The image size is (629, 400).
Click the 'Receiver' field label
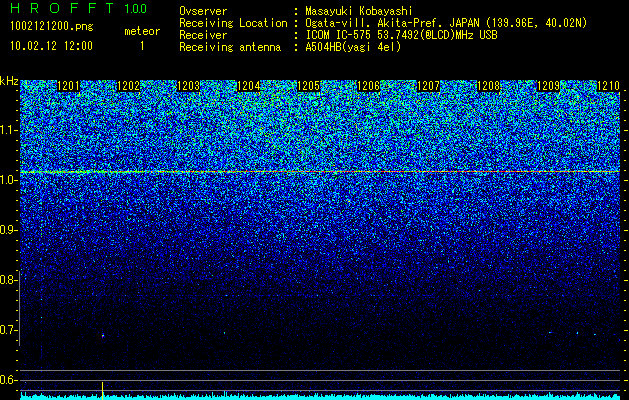click(x=203, y=35)
